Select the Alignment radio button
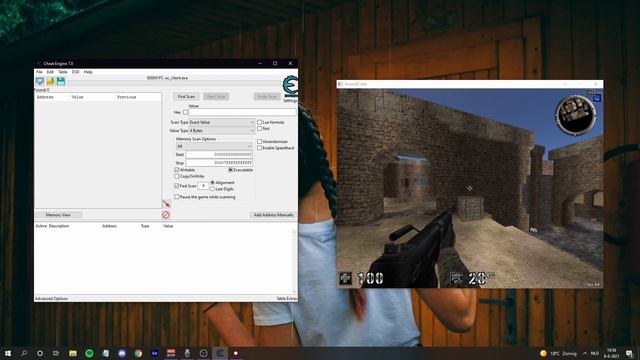The image size is (640, 360). coord(212,182)
